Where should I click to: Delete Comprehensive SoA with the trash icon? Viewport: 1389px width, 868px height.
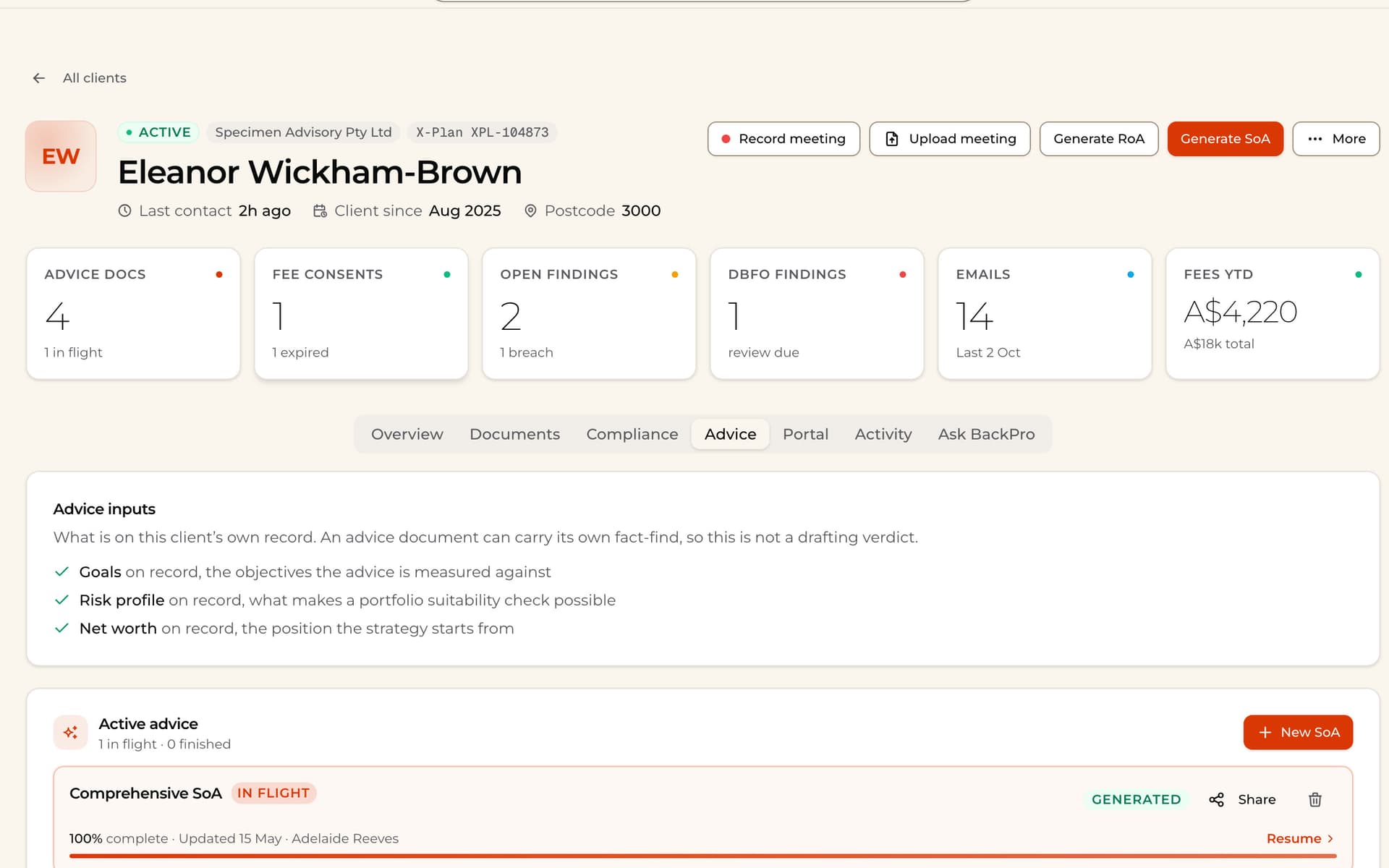tap(1315, 799)
